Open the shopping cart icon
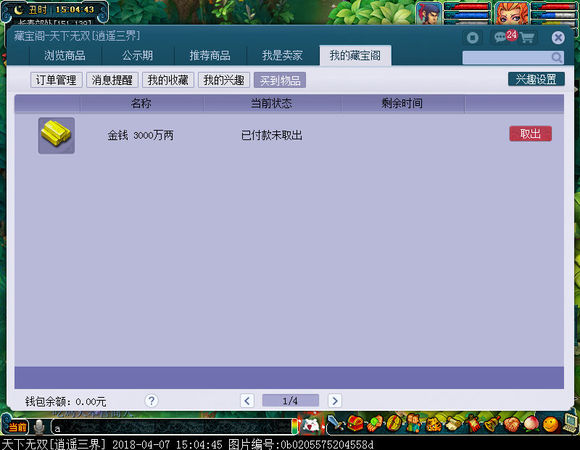 click(x=527, y=37)
